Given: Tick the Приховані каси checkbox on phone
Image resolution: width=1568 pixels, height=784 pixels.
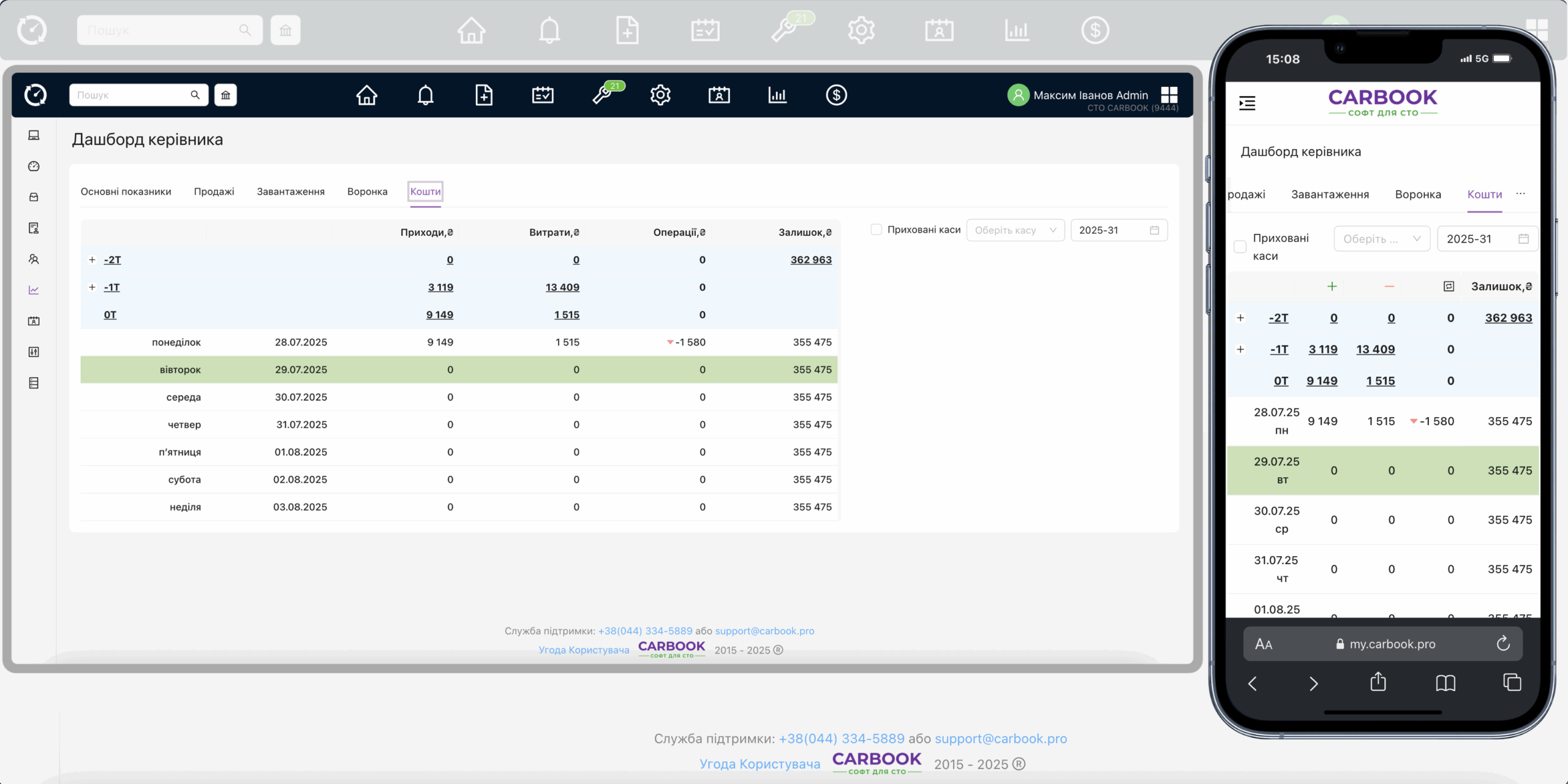Looking at the screenshot, I should coord(1240,247).
